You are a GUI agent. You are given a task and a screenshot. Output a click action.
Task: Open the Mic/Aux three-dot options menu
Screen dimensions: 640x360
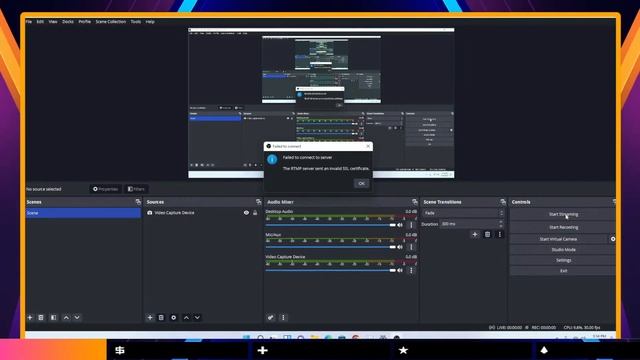411,247
